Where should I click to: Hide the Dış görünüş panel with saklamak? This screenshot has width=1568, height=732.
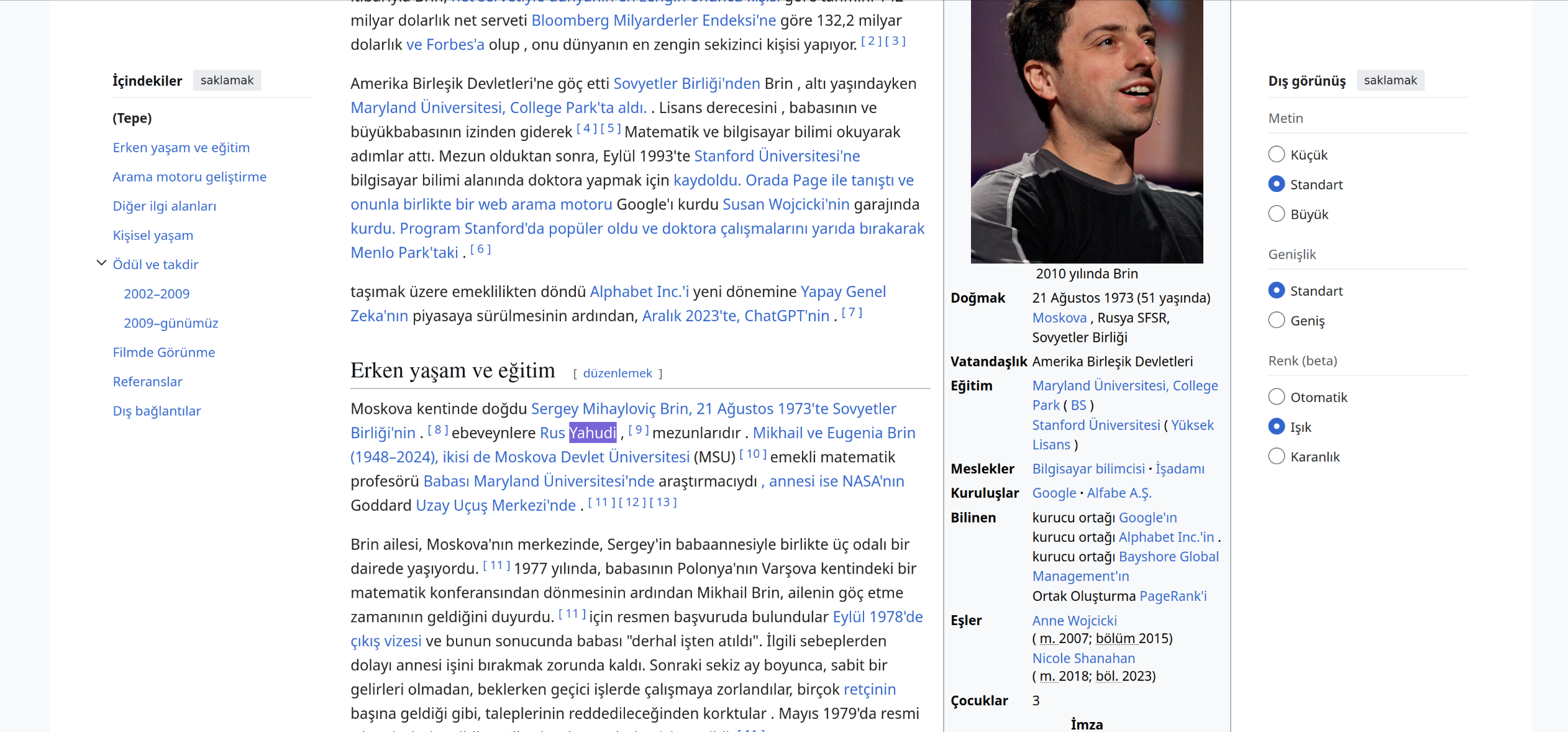1390,80
